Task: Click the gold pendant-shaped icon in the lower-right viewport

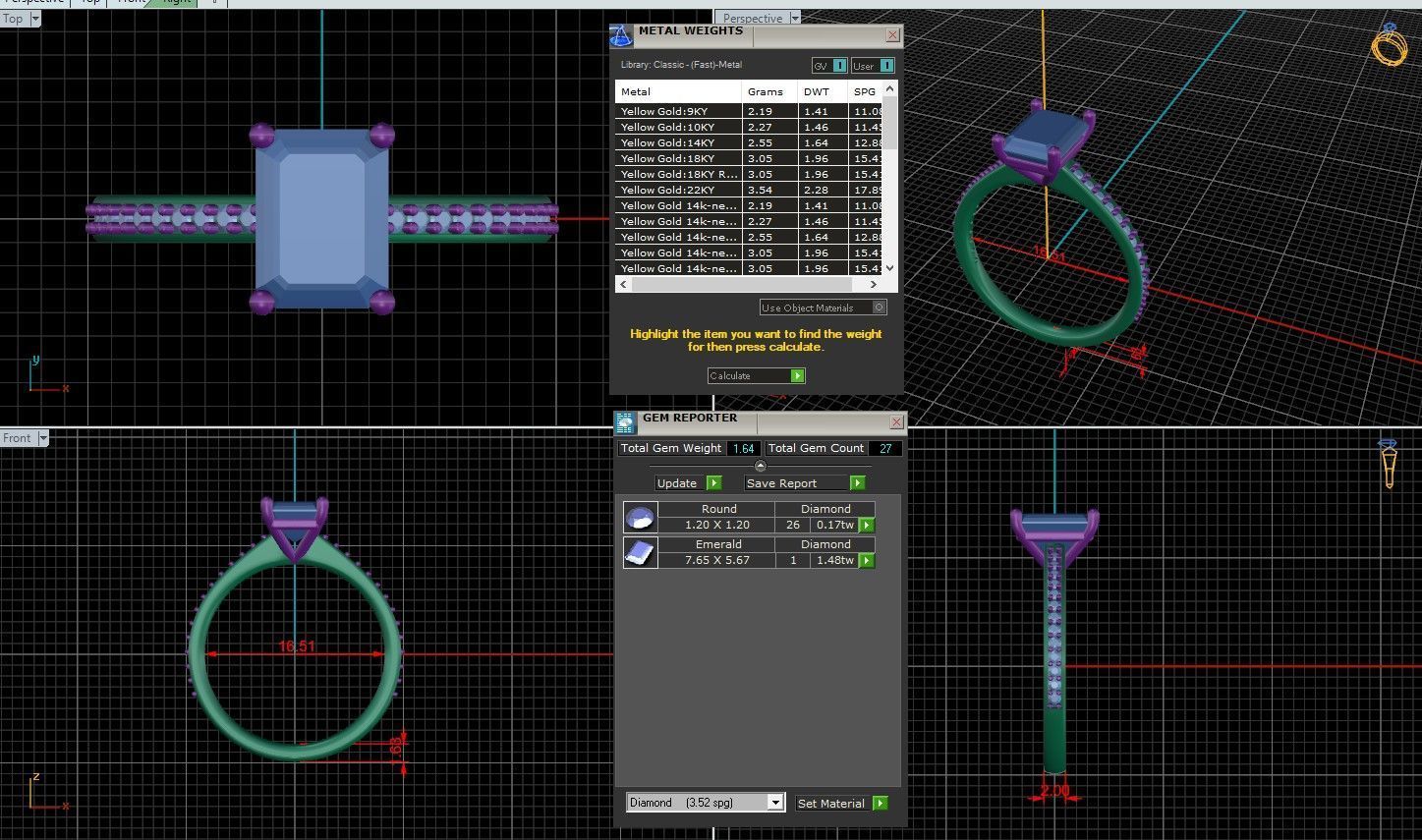Action: (x=1388, y=463)
